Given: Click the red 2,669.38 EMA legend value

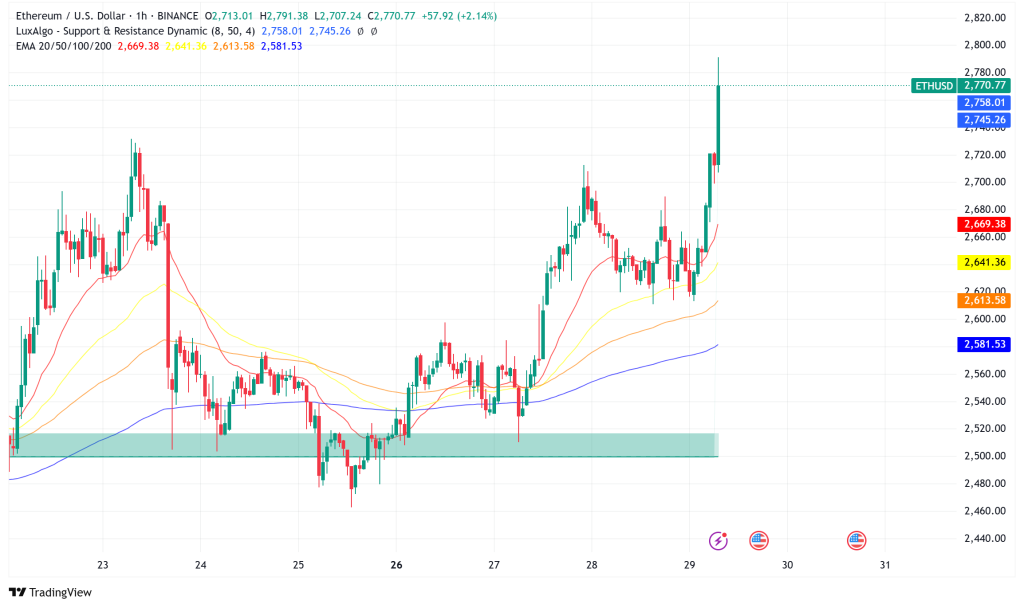Looking at the screenshot, I should (138, 46).
